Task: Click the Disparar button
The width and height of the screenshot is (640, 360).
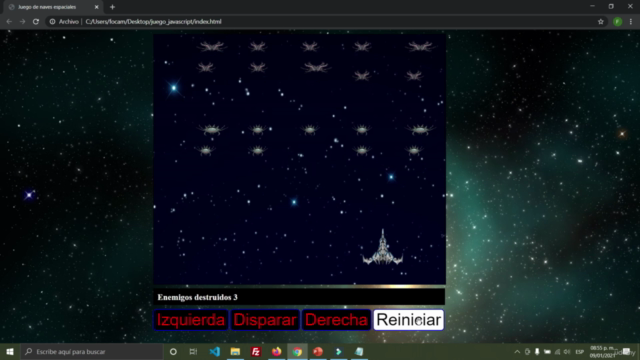Action: coord(264,320)
